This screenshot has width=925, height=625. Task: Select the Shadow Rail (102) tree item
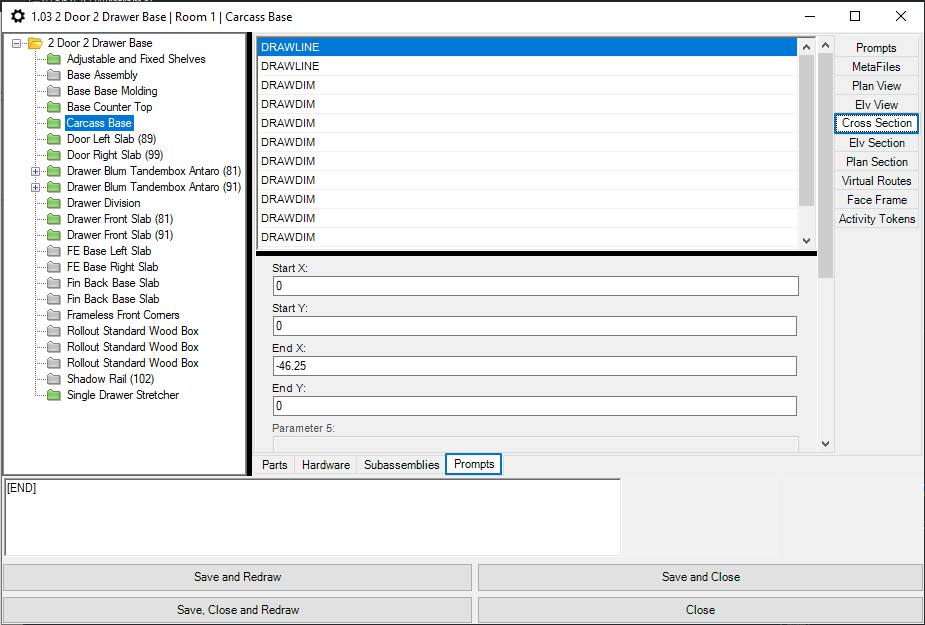tap(110, 379)
